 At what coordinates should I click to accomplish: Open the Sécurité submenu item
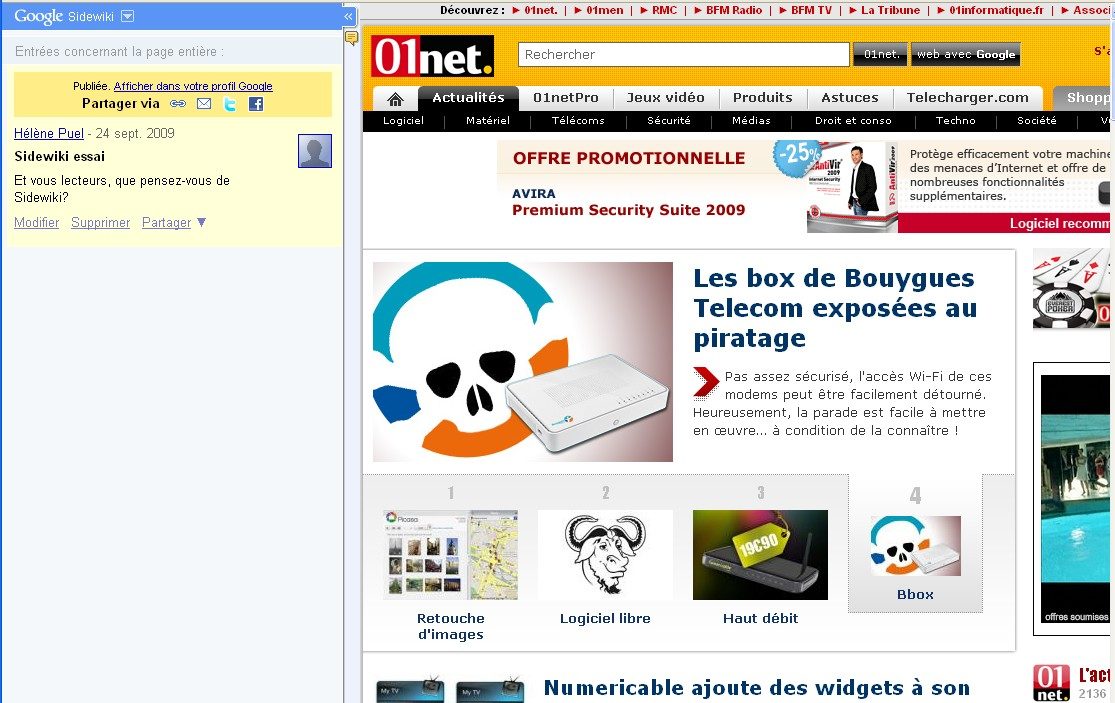668,121
